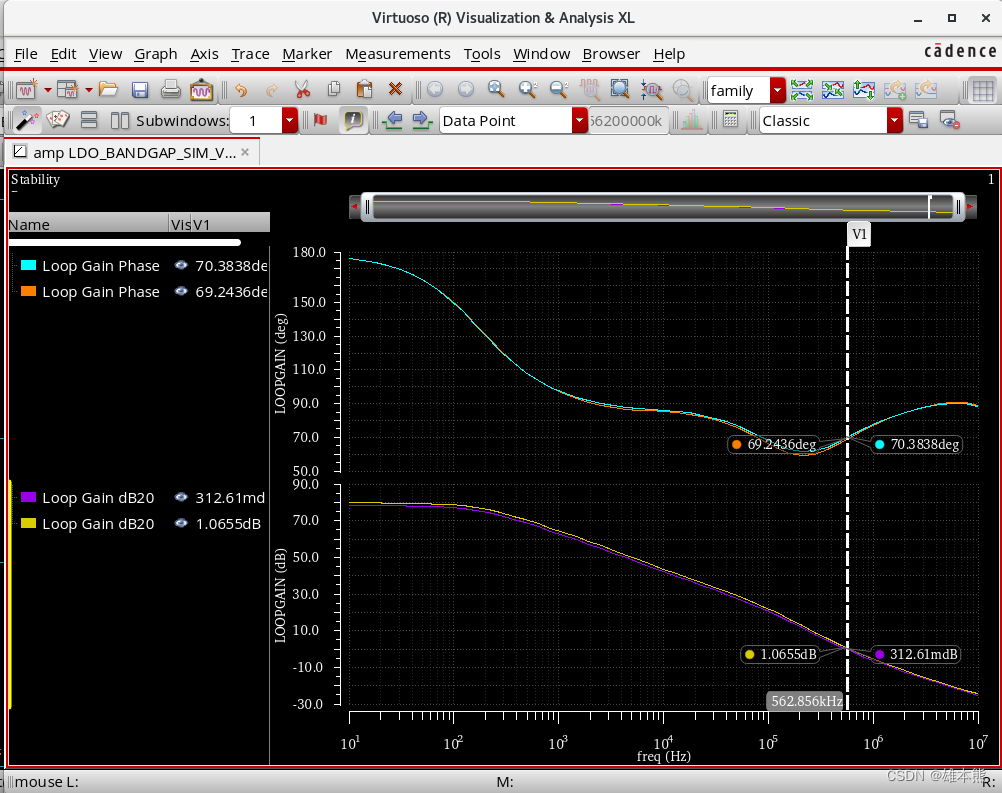Open the Data Point dropdown
Screen dimensions: 1002x793
tap(580, 120)
